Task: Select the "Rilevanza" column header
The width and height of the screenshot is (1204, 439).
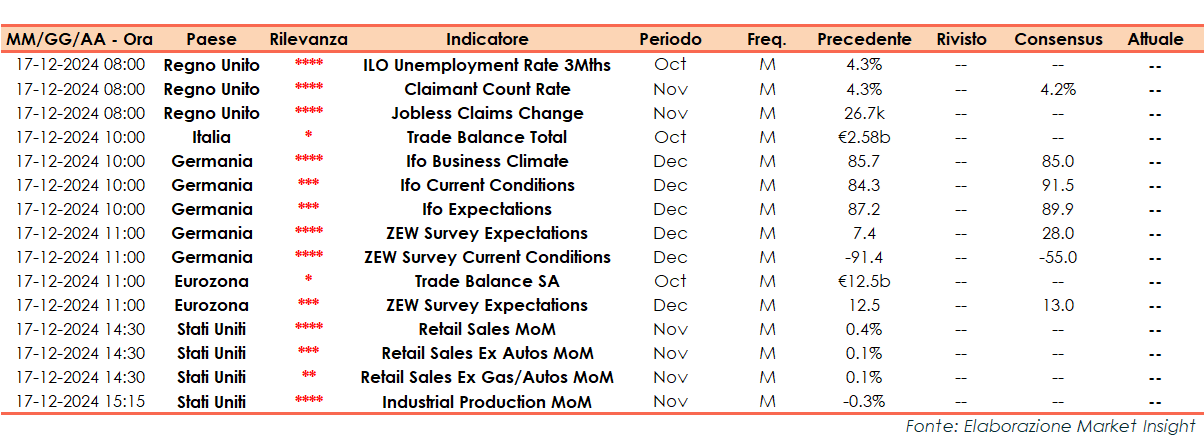Action: pyautogui.click(x=309, y=39)
